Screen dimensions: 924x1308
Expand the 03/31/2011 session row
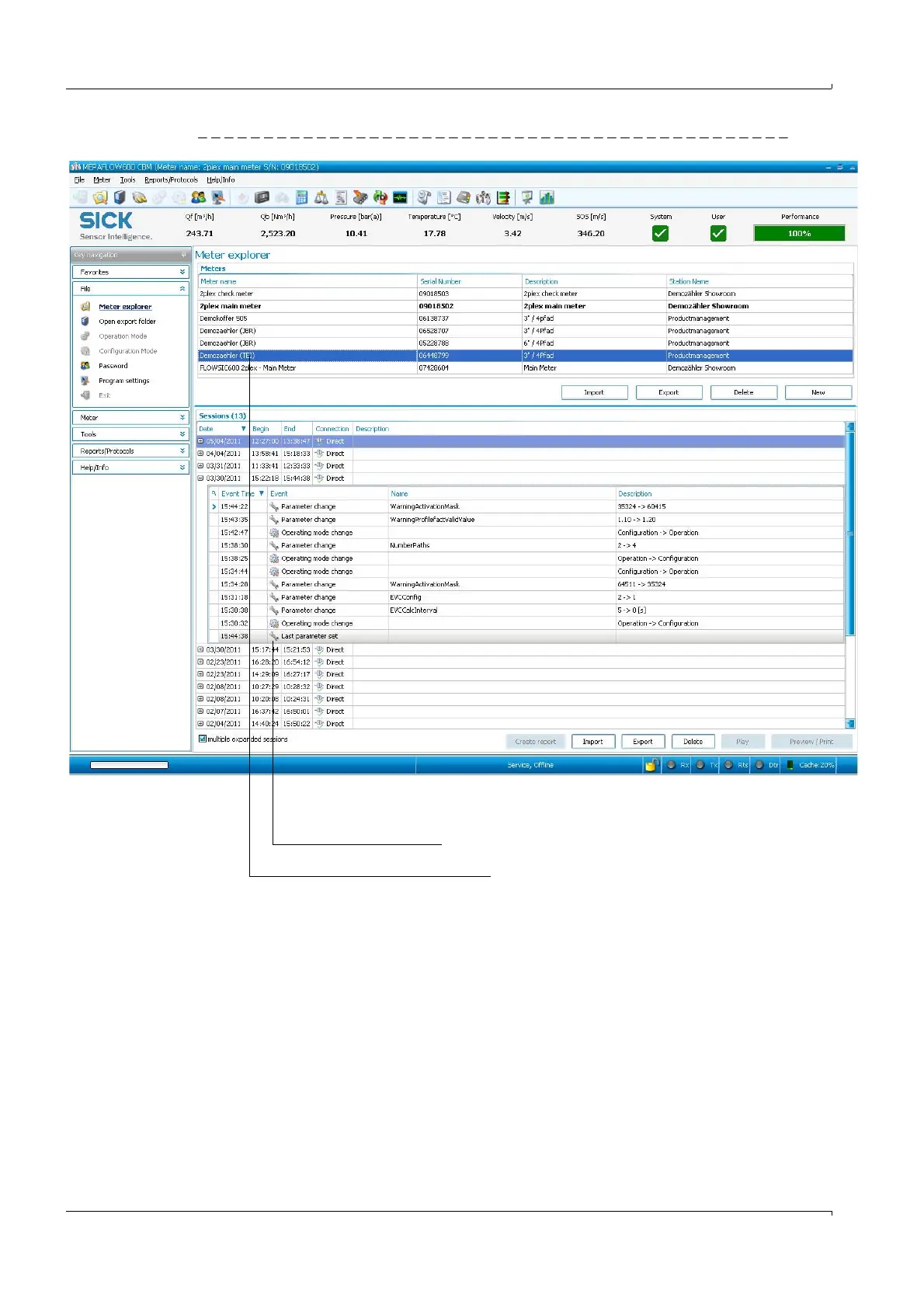point(200,466)
